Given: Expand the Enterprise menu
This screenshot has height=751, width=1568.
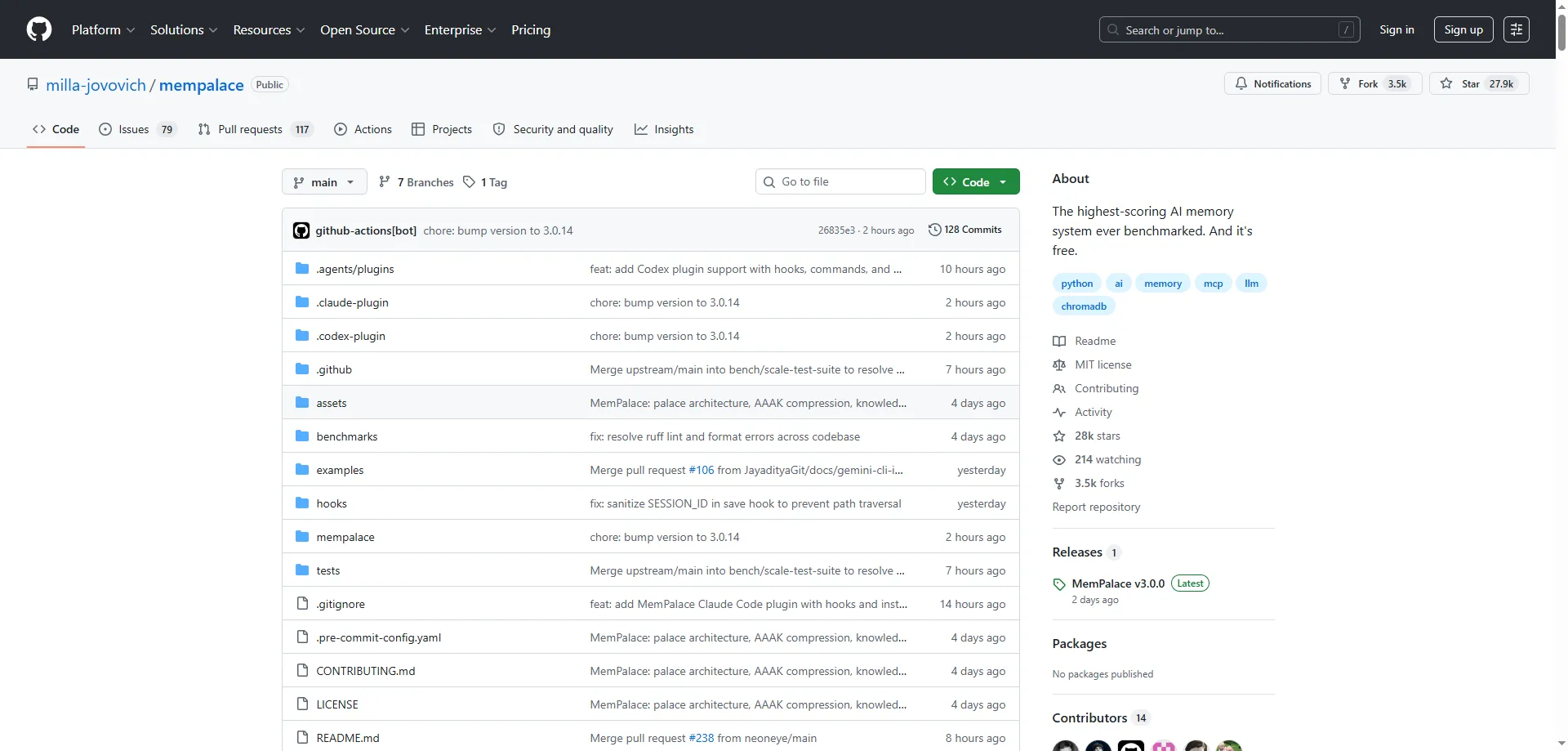Looking at the screenshot, I should tap(460, 29).
